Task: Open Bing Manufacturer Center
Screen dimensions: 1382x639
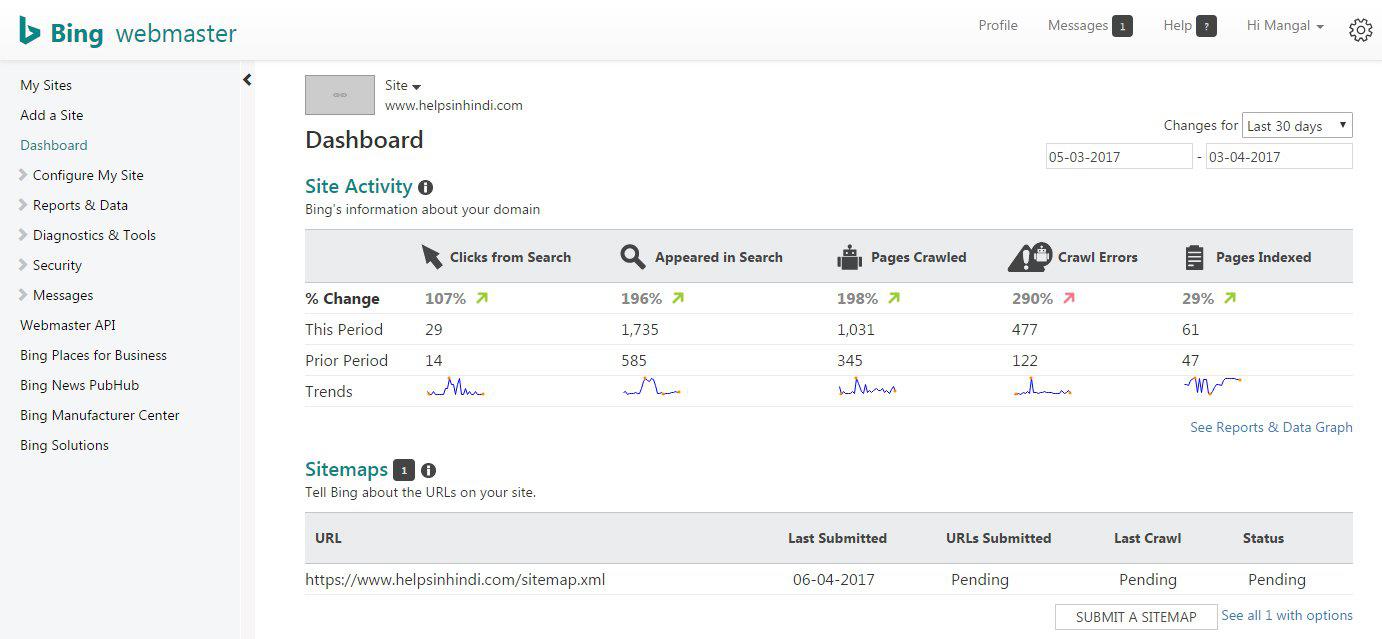Action: click(100, 415)
